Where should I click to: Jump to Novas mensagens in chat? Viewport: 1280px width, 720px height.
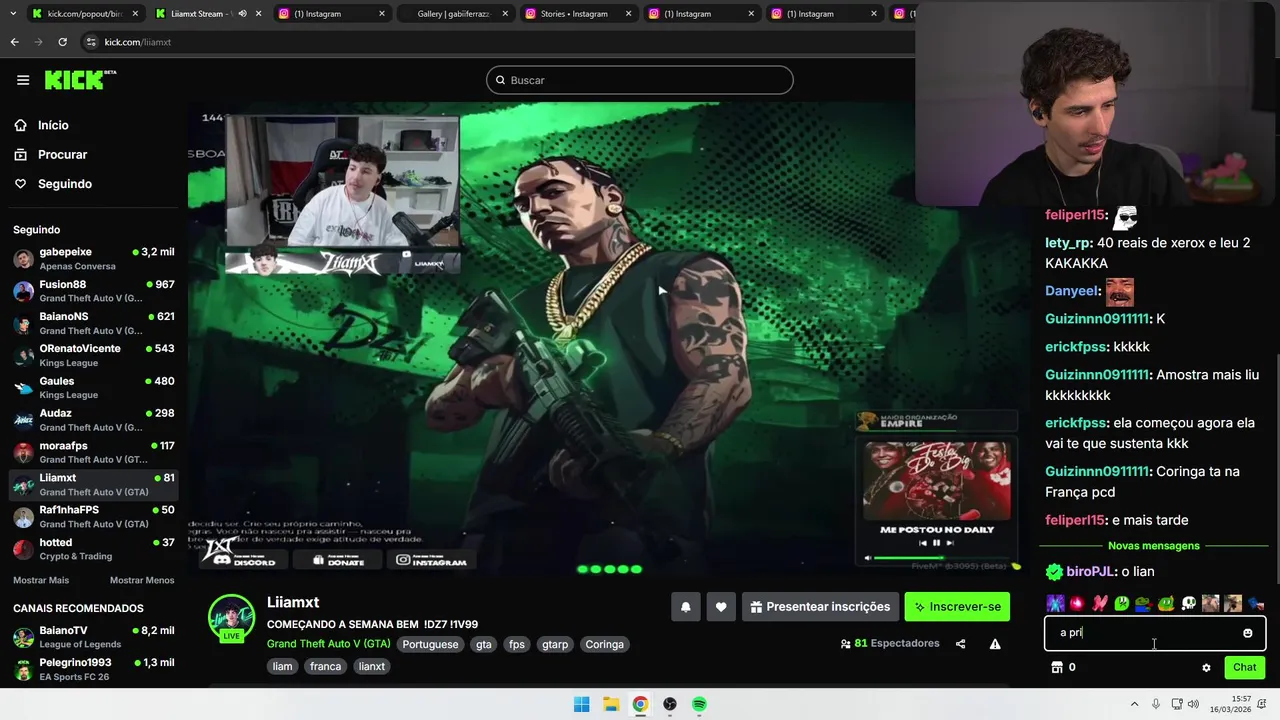[1153, 546]
